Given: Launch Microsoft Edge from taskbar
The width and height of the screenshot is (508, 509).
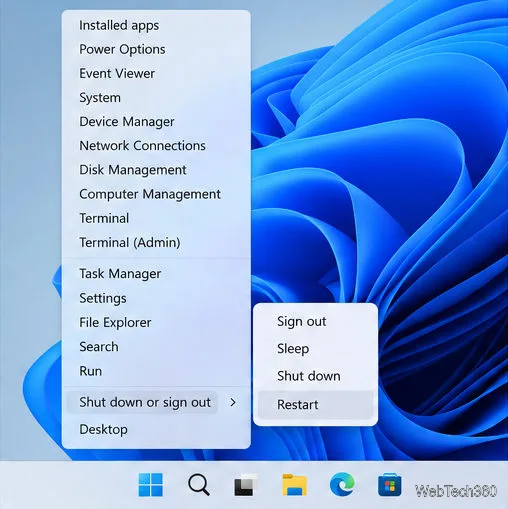Looking at the screenshot, I should tap(342, 484).
